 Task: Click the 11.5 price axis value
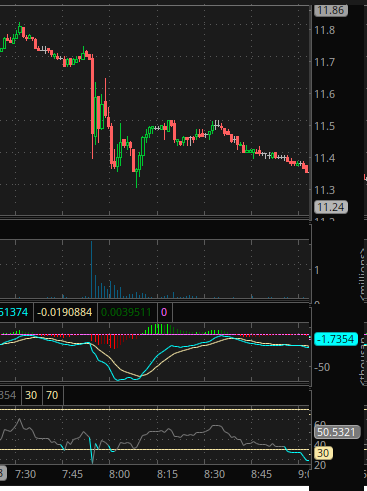click(x=325, y=126)
